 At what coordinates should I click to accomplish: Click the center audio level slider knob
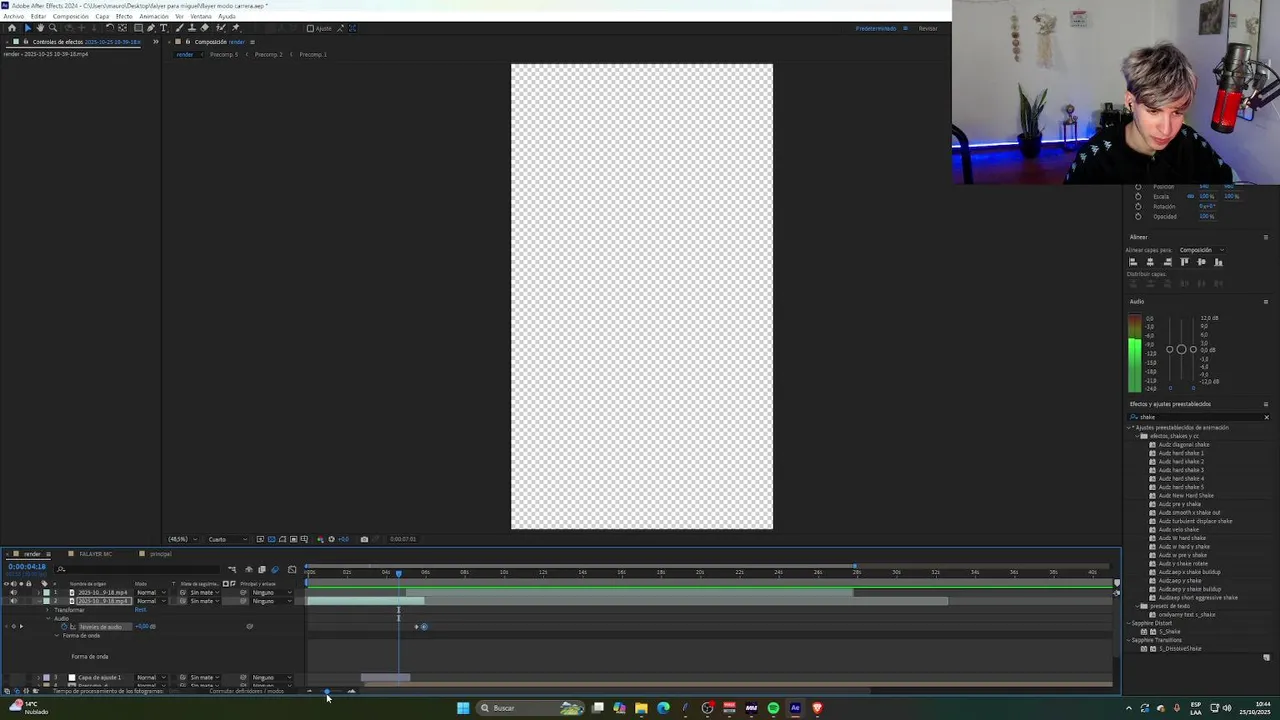pyautogui.click(x=1181, y=349)
